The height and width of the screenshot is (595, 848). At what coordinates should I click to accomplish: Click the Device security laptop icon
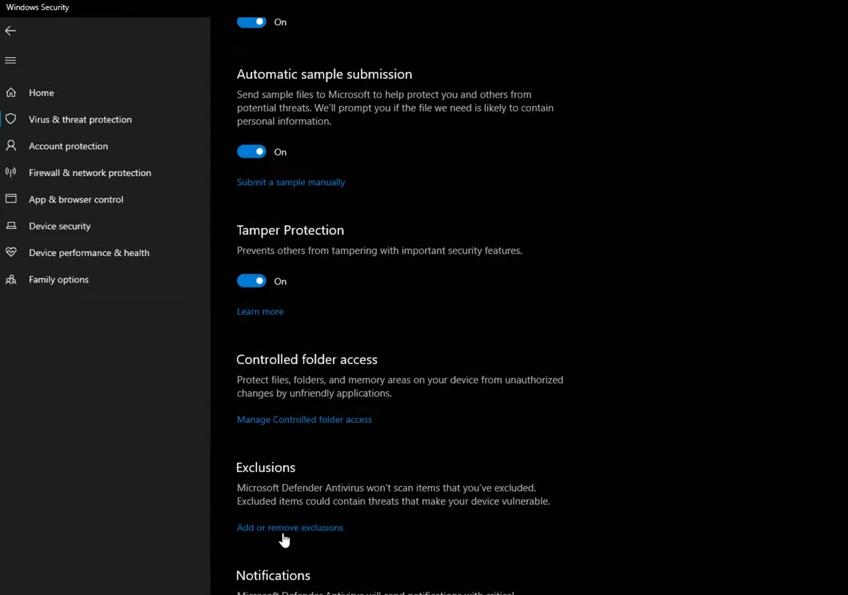click(11, 226)
